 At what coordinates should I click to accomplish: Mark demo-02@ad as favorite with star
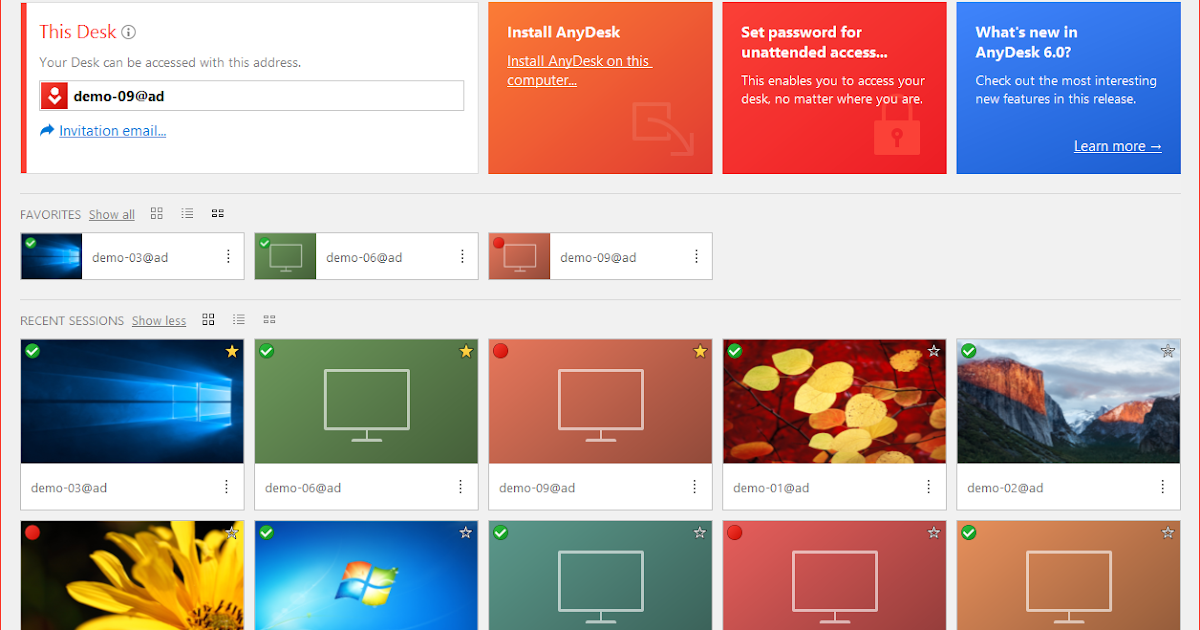tap(1168, 351)
